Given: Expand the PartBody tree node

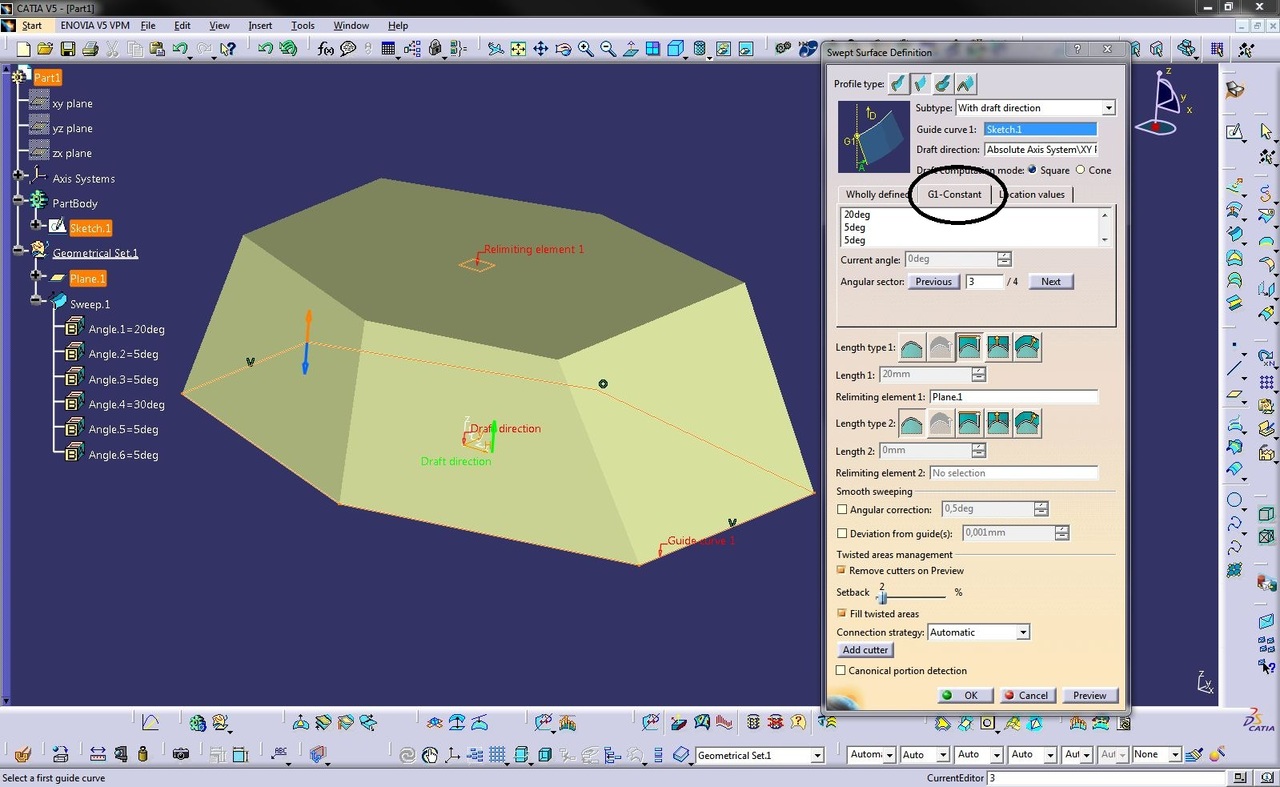Looking at the screenshot, I should 18,201.
